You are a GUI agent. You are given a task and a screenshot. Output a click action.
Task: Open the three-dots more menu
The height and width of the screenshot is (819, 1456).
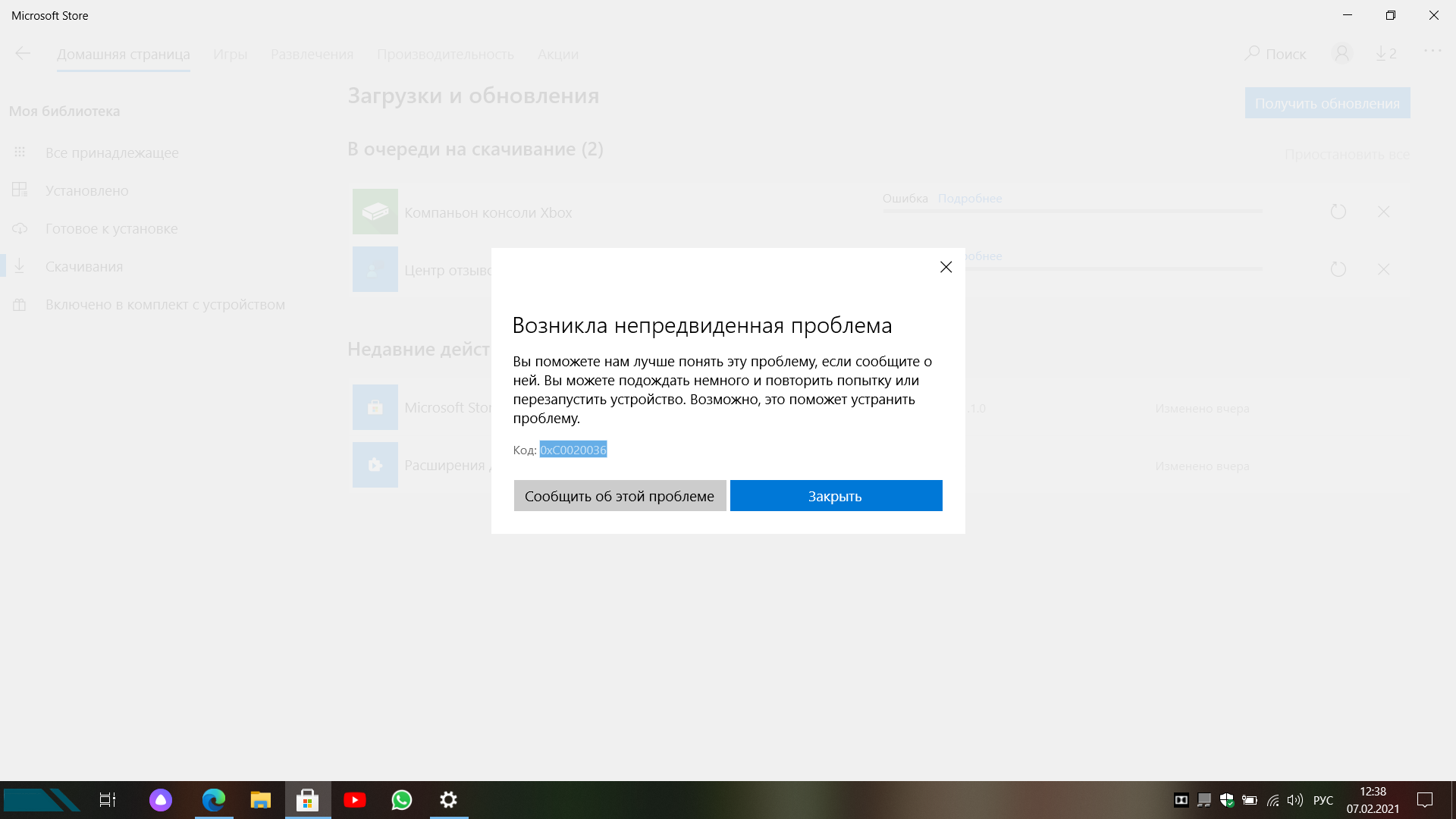[x=1432, y=51]
